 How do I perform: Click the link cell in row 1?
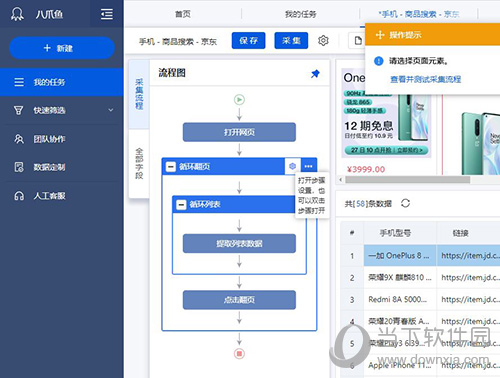(x=469, y=256)
